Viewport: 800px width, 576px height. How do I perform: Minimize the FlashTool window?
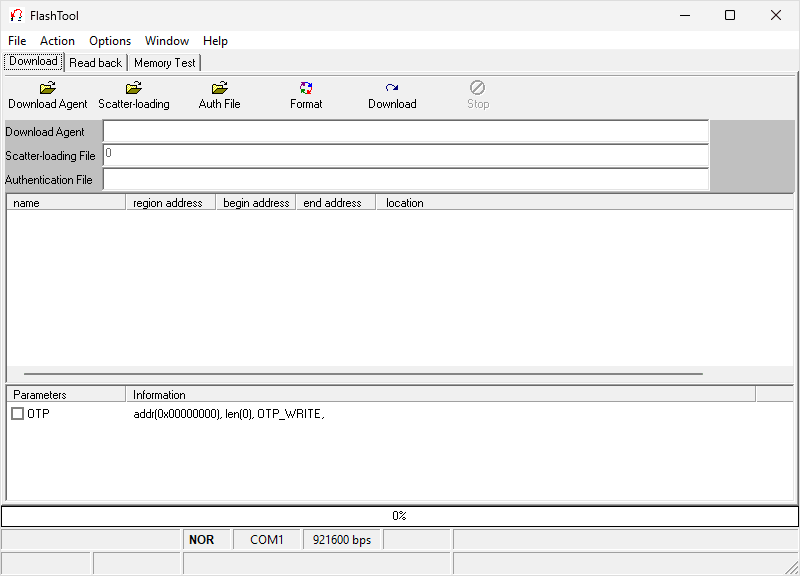coord(685,15)
